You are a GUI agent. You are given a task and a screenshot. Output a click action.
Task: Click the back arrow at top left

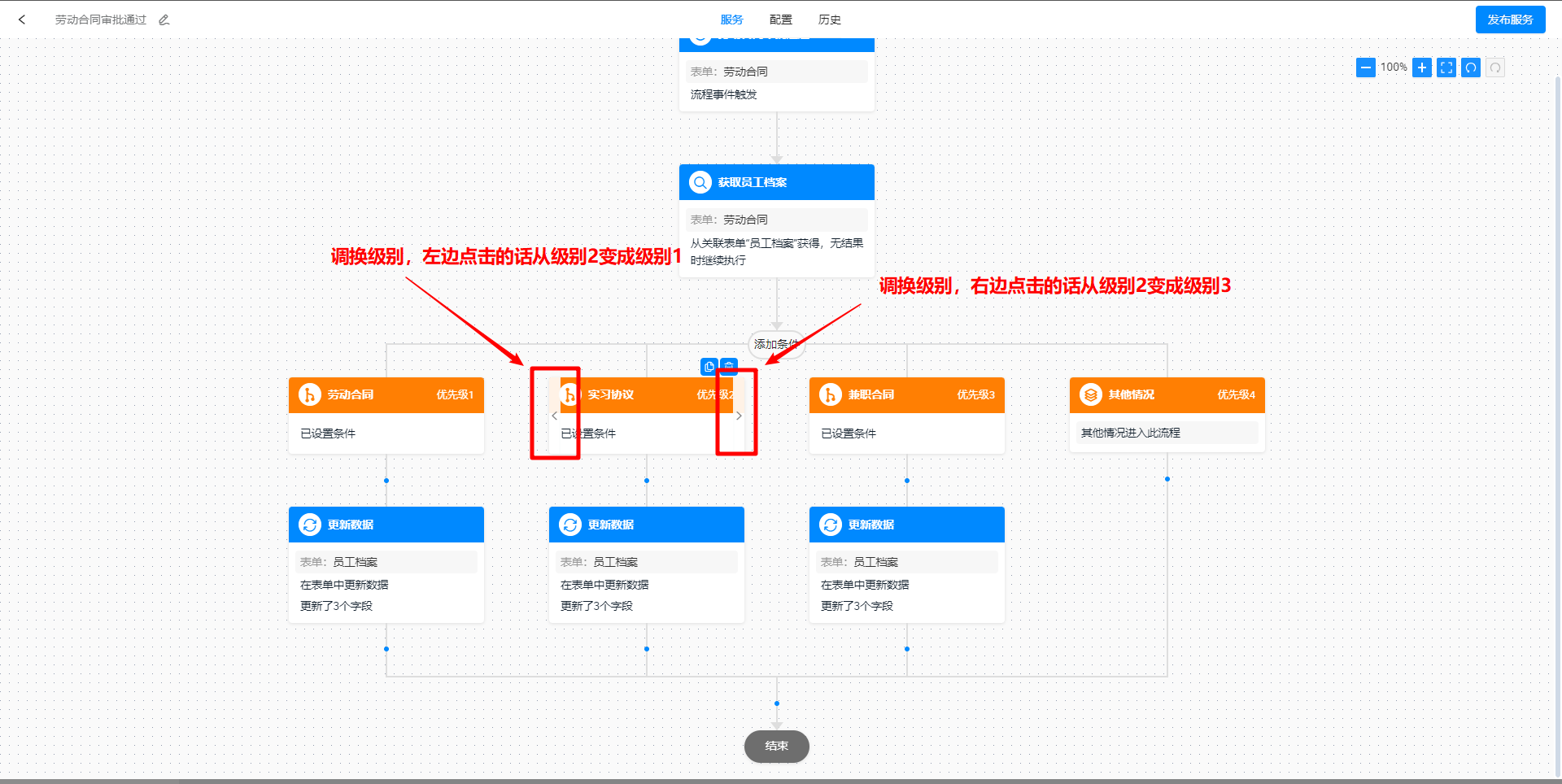[x=22, y=19]
